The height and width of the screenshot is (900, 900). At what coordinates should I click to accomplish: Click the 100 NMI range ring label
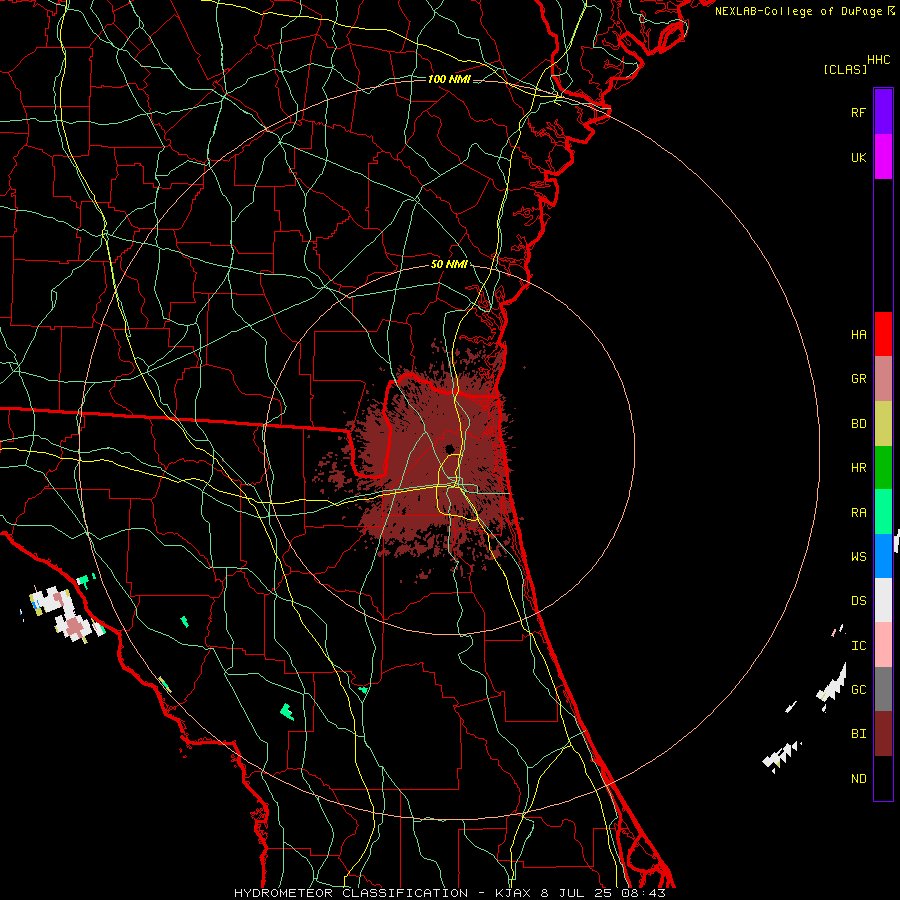coord(449,79)
